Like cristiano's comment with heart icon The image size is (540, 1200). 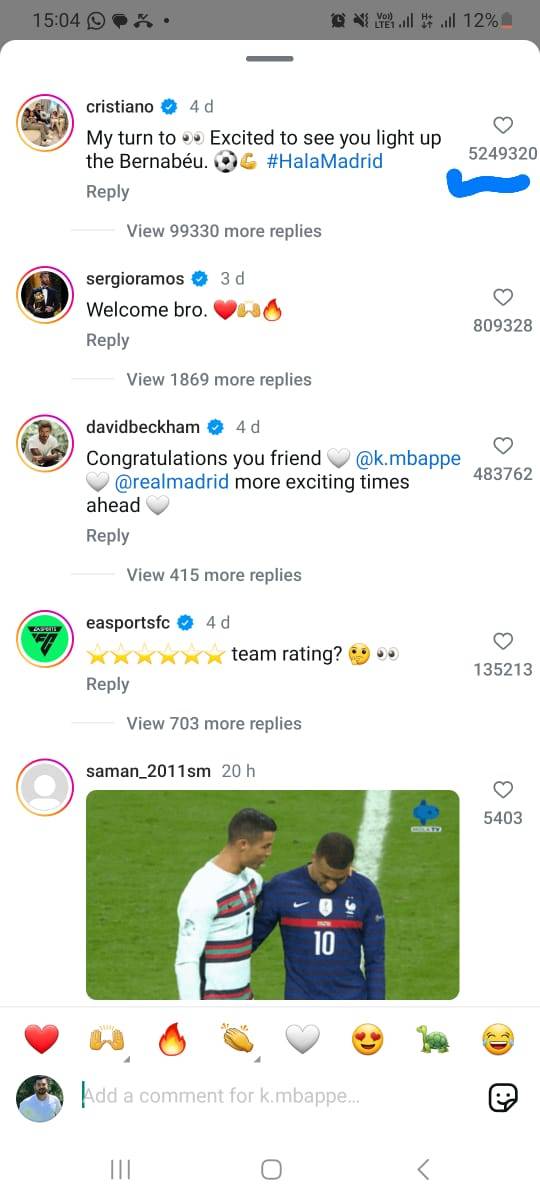point(504,125)
